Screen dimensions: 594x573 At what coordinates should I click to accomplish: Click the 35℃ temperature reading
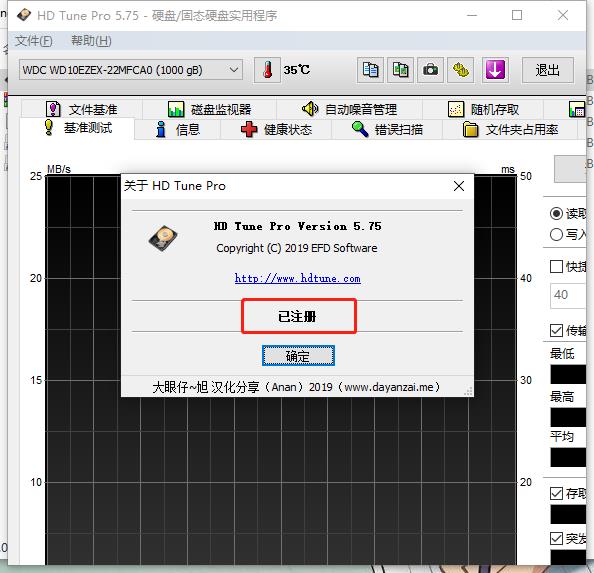[x=297, y=70]
